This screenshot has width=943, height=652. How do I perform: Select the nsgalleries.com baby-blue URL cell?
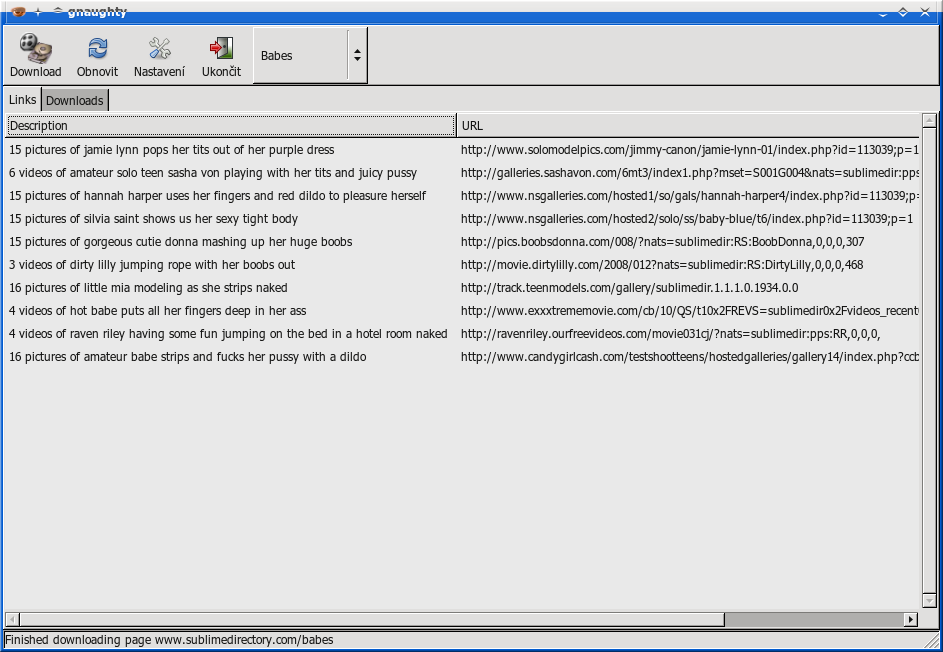689,218
